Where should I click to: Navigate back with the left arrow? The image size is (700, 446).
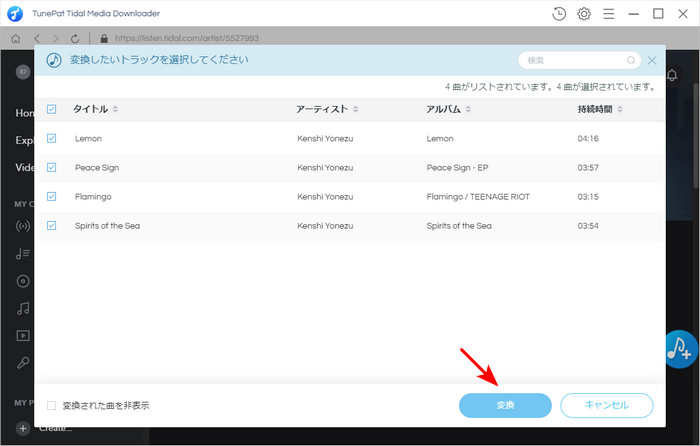click(x=37, y=38)
